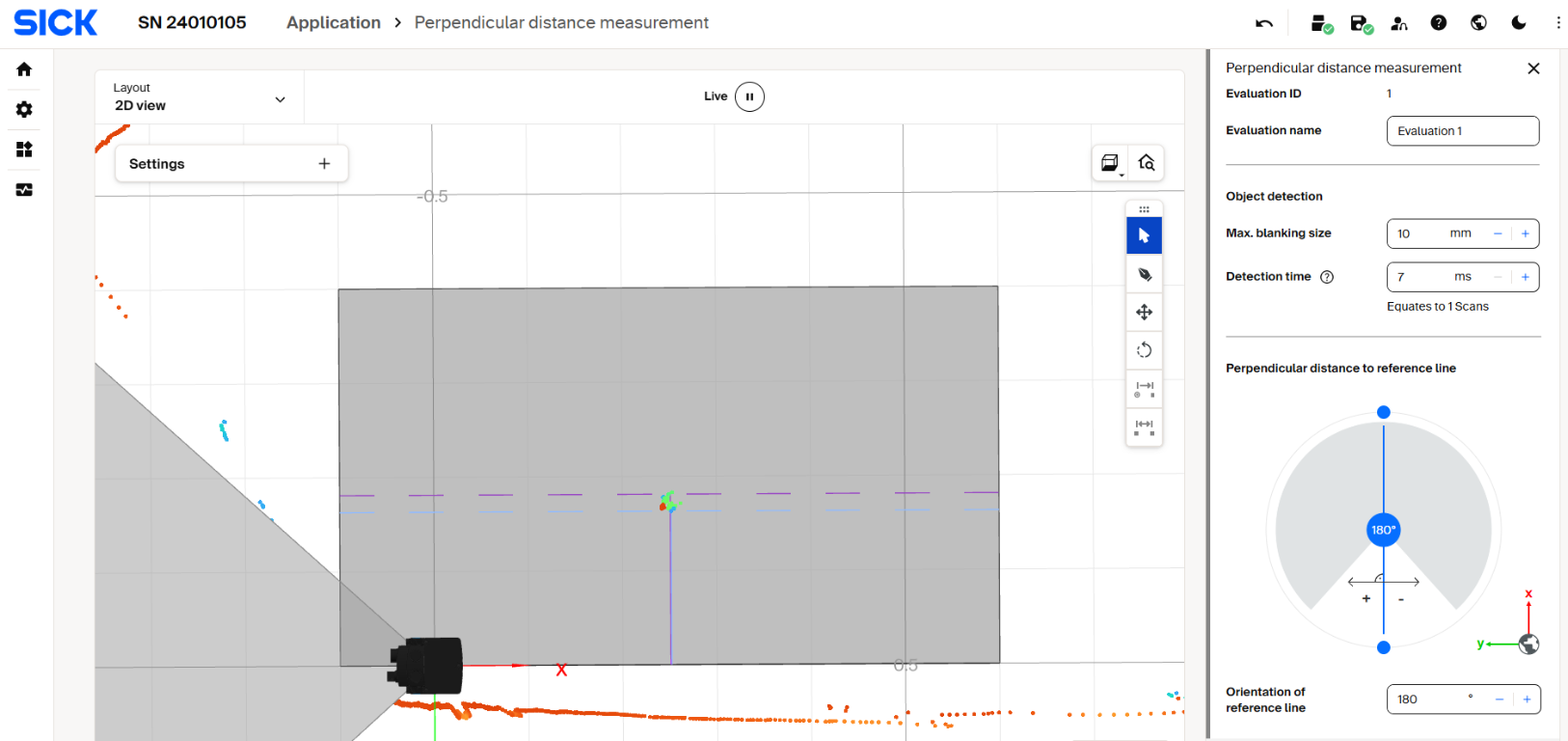Open the Layout 2D view dropdown
Image resolution: width=1568 pixels, height=741 pixels.
(200, 96)
